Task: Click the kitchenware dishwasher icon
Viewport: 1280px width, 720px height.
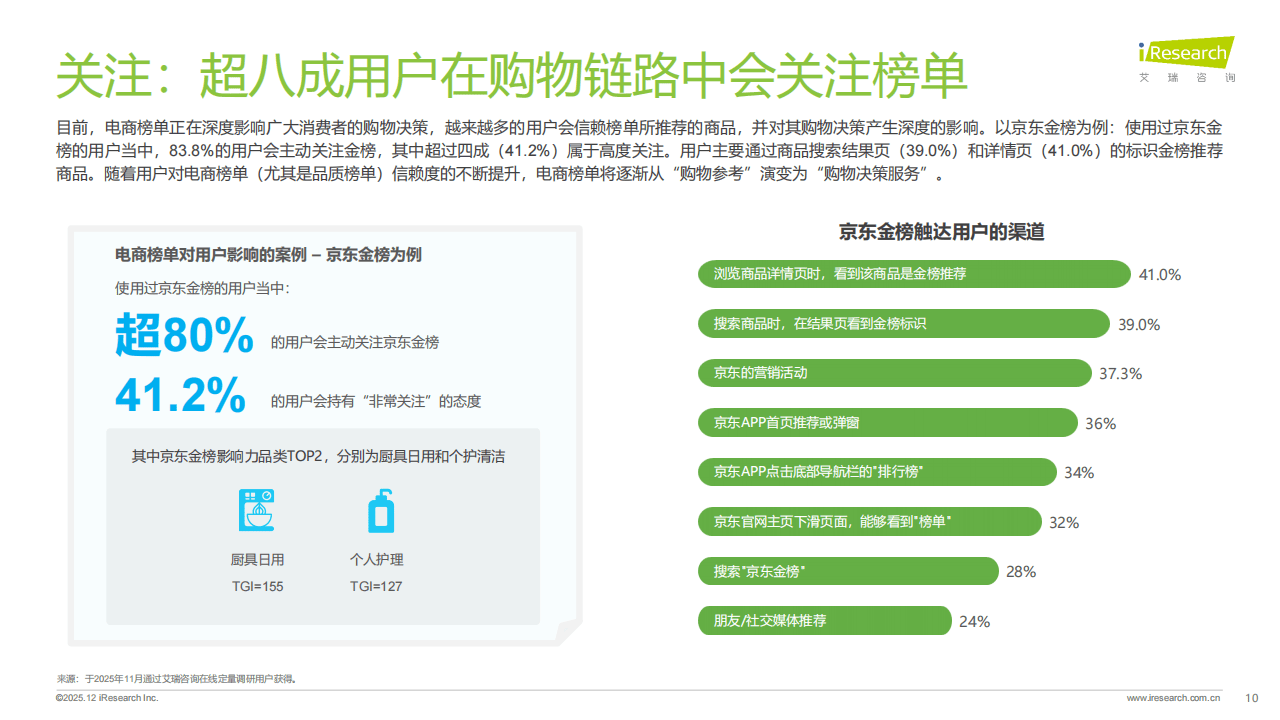Action: [257, 510]
